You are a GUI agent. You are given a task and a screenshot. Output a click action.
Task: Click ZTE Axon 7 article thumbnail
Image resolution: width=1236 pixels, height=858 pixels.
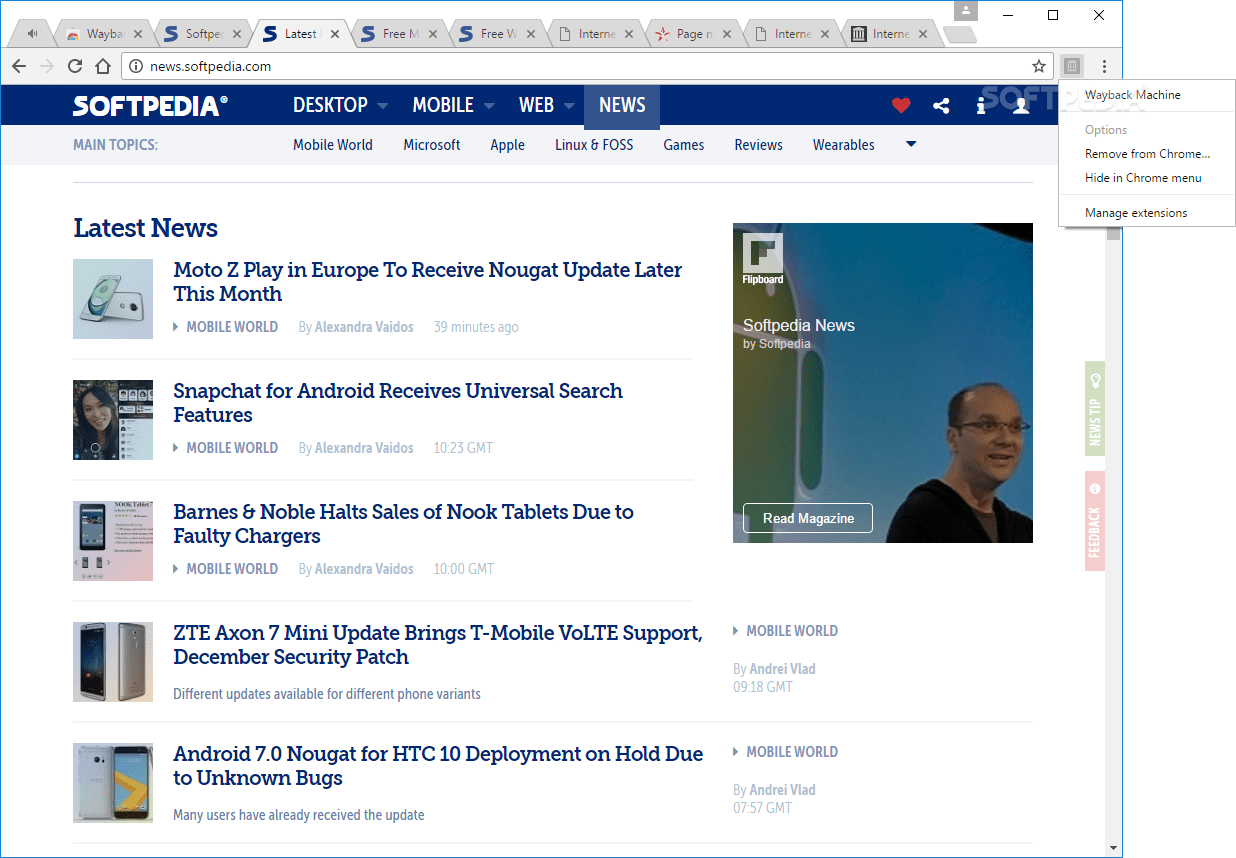(x=113, y=662)
